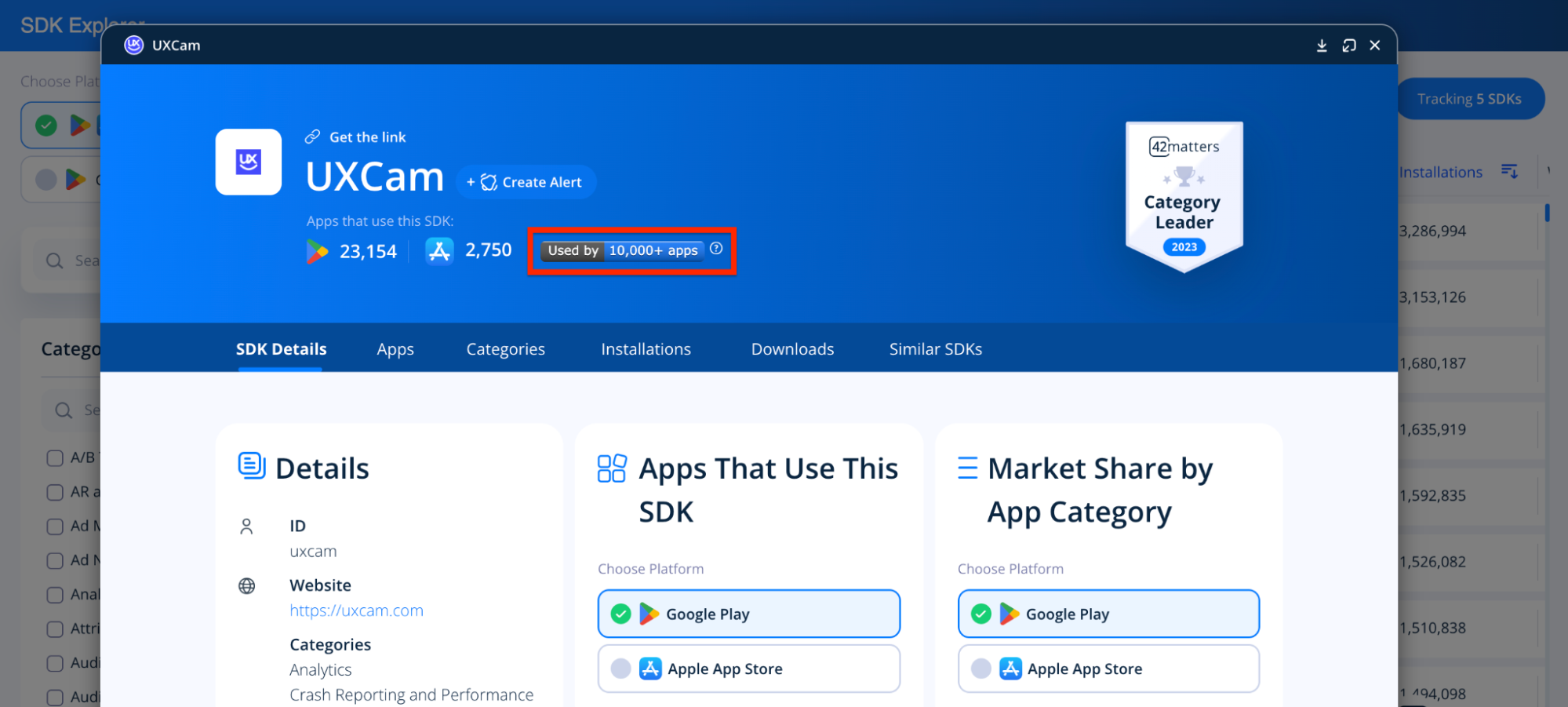The image size is (1568, 707).
Task: Click the small UXCam logo in the title bar
Action: pos(134,45)
